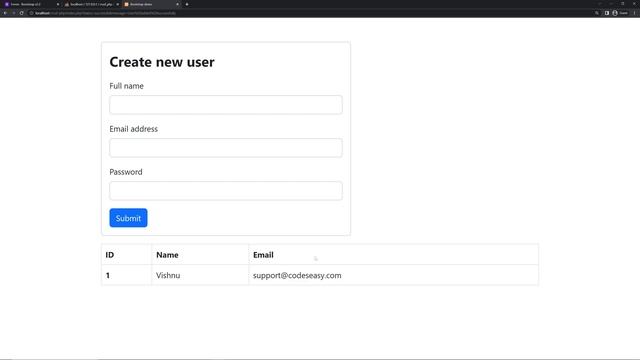Open the Guest profile menu
Image resolution: width=640 pixels, height=360 pixels.
(620, 13)
